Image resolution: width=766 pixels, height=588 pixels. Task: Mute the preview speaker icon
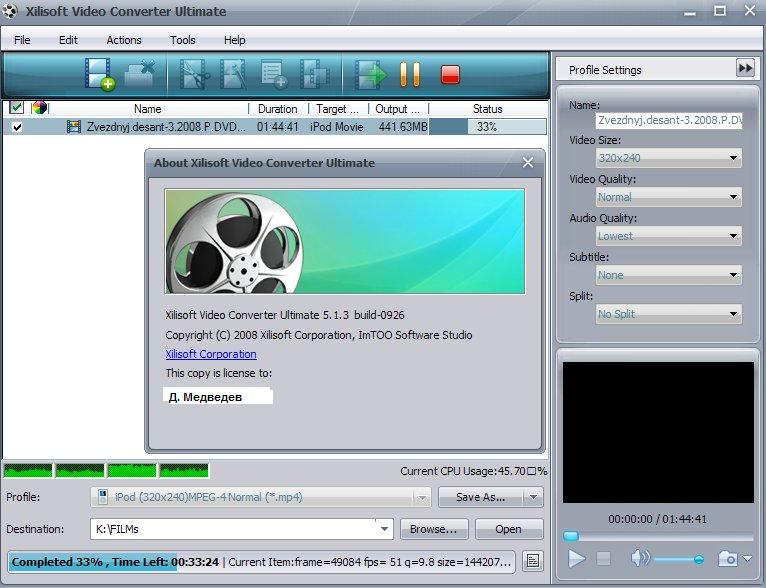pos(639,558)
